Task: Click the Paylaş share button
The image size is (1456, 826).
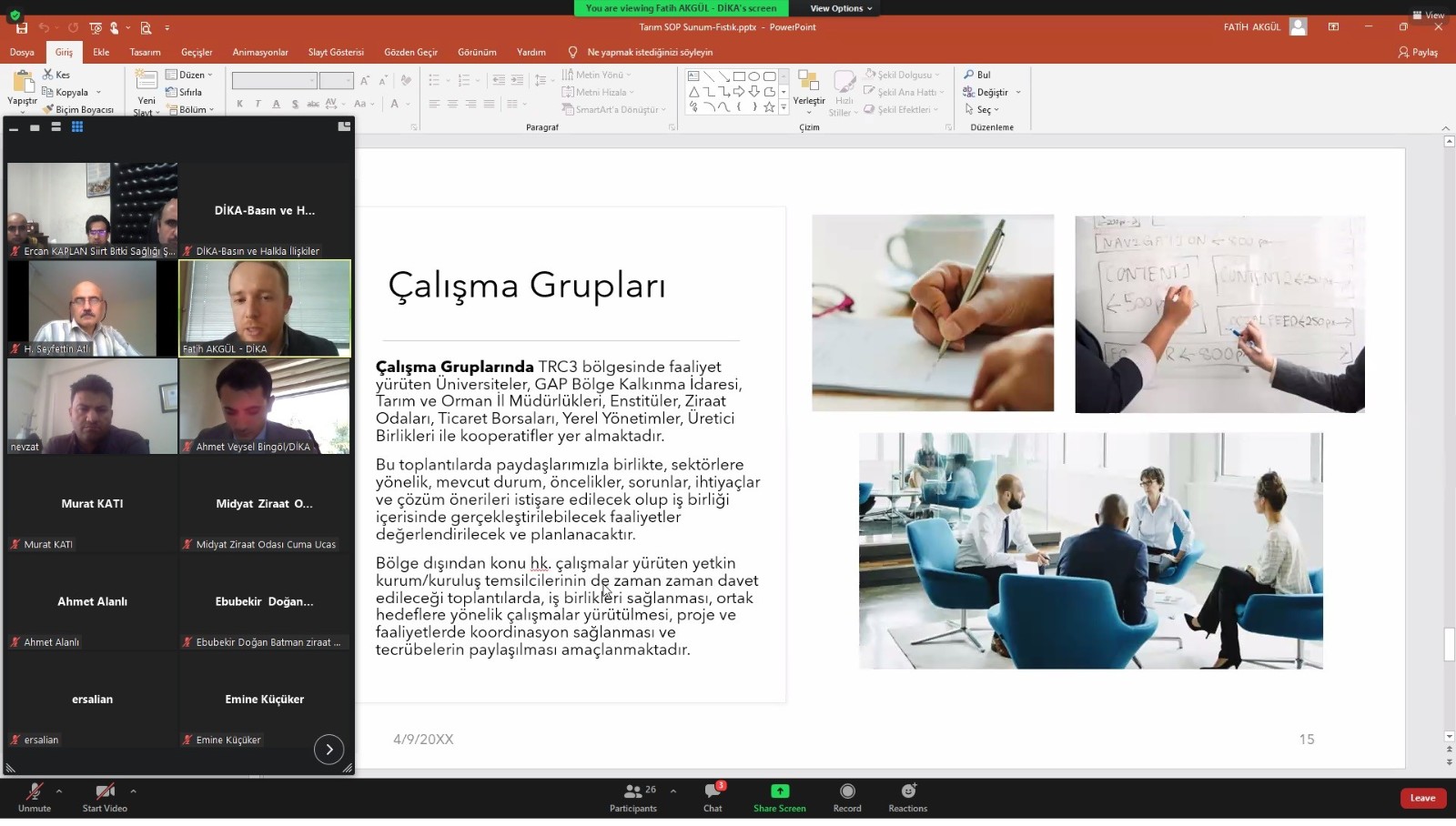Action: [x=1418, y=52]
